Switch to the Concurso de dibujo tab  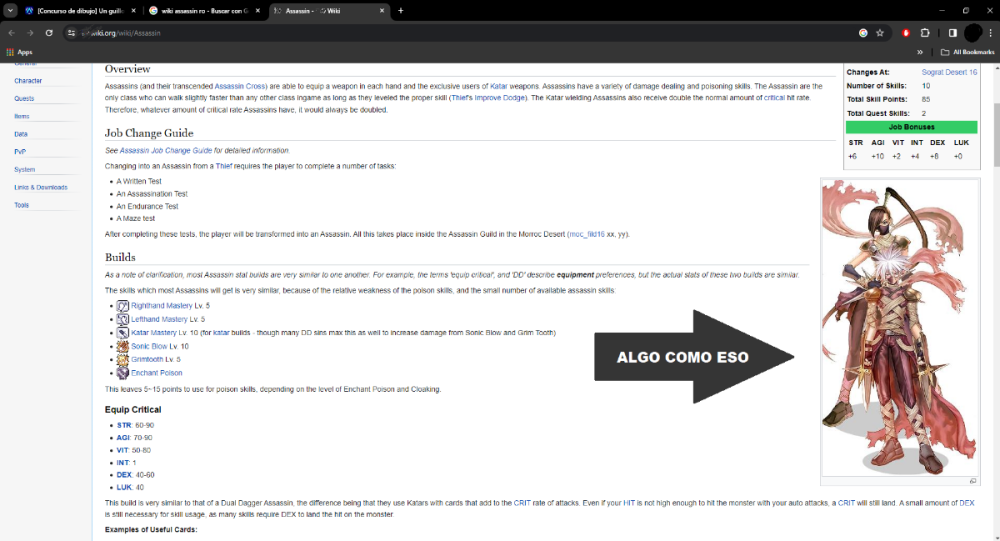coord(78,10)
